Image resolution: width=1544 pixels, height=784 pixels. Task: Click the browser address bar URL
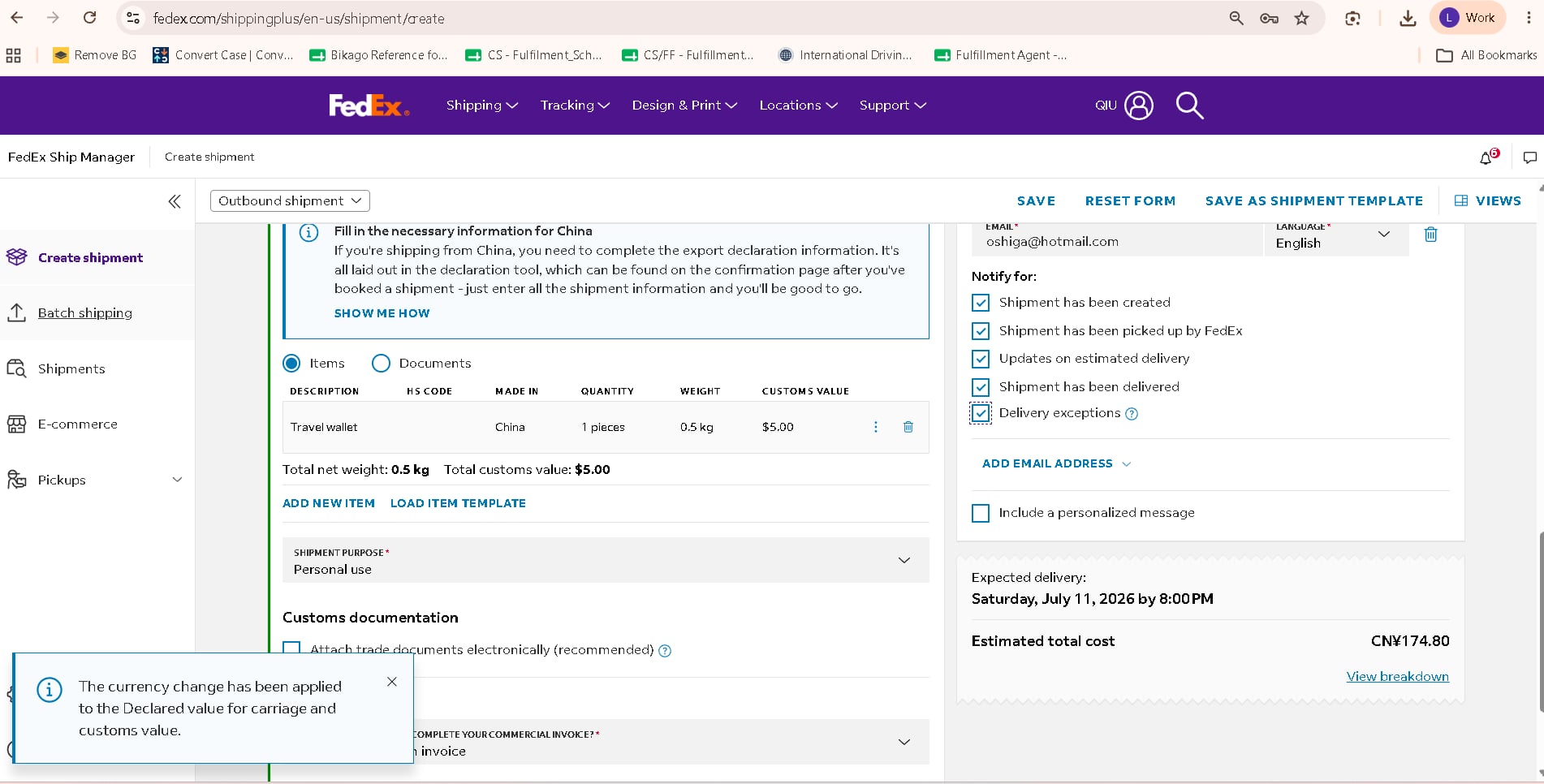299,18
